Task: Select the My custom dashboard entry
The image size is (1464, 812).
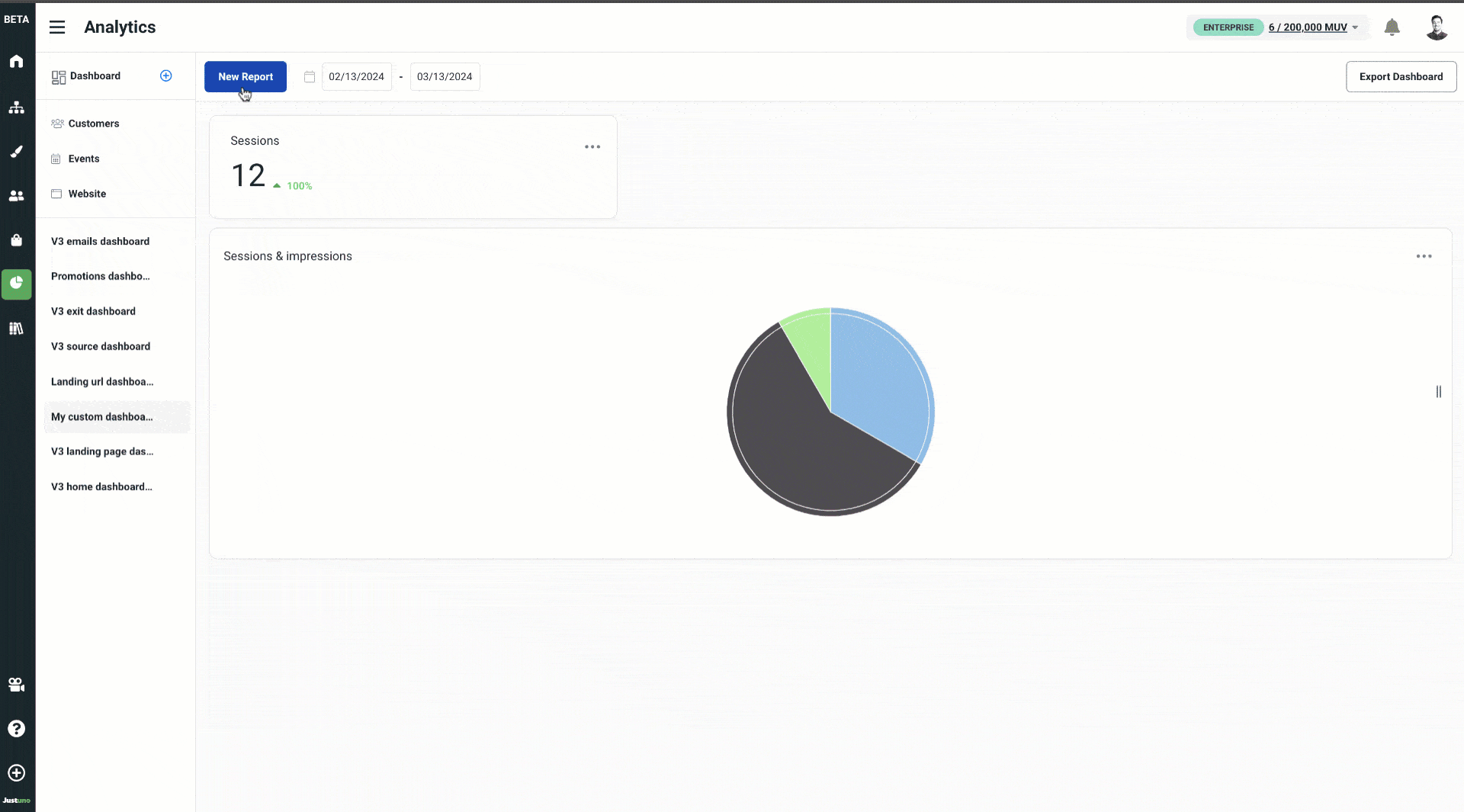Action: click(x=101, y=417)
